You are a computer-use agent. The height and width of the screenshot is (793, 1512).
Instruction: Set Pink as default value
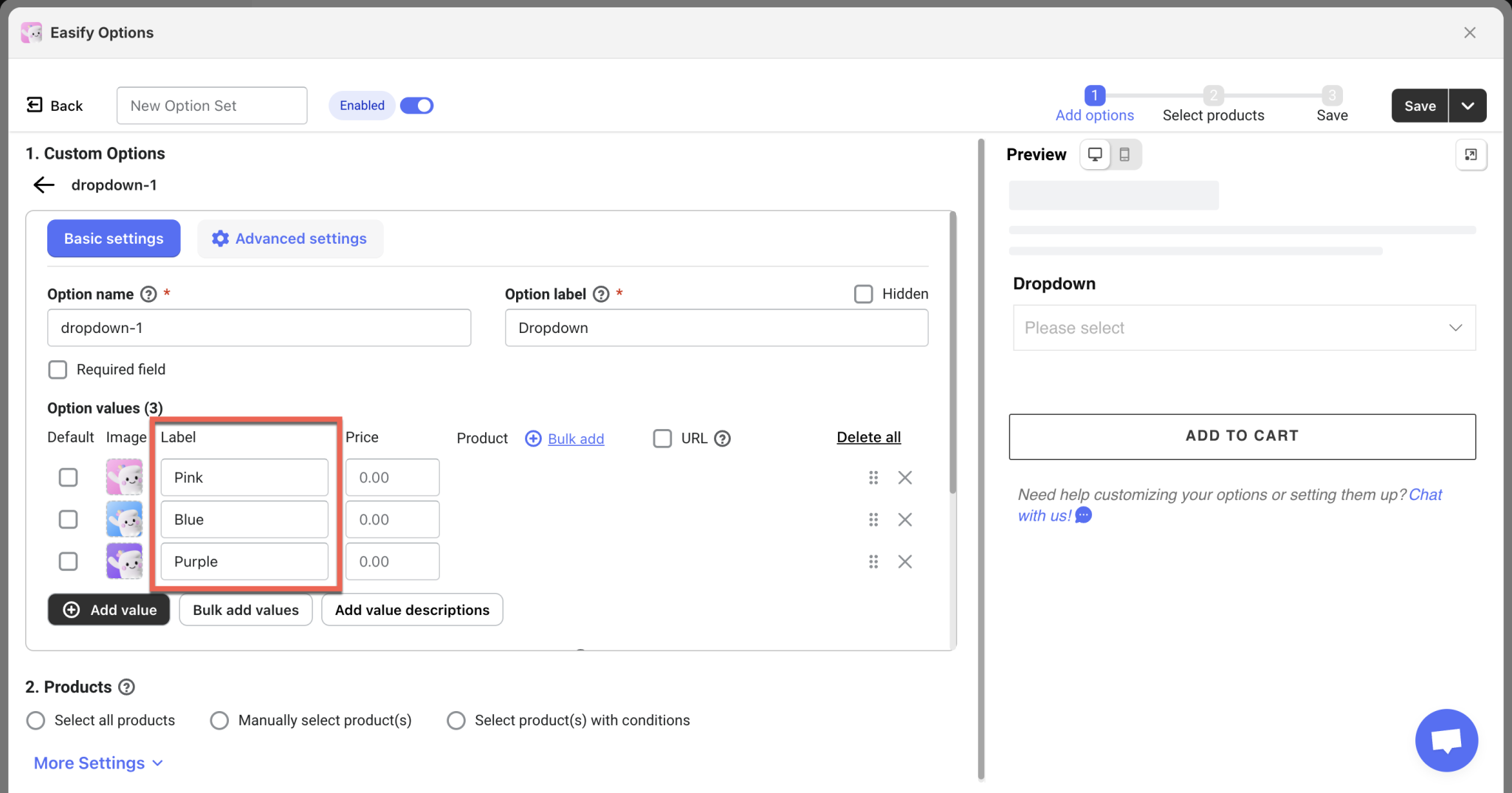point(68,478)
